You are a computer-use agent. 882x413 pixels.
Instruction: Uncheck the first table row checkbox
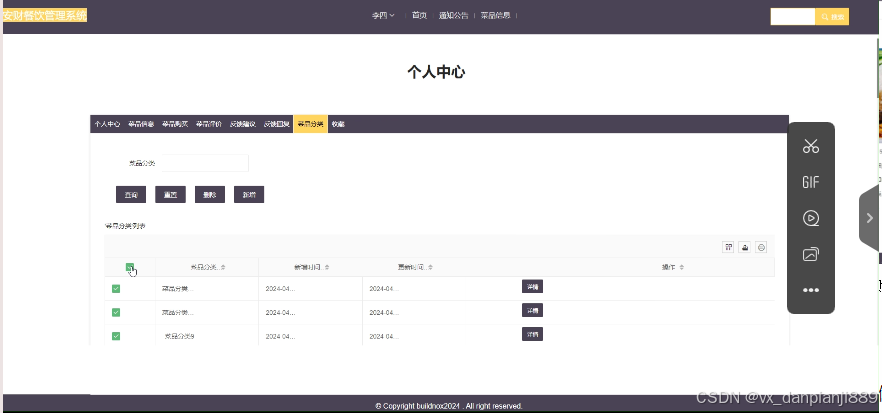pyautogui.click(x=116, y=289)
